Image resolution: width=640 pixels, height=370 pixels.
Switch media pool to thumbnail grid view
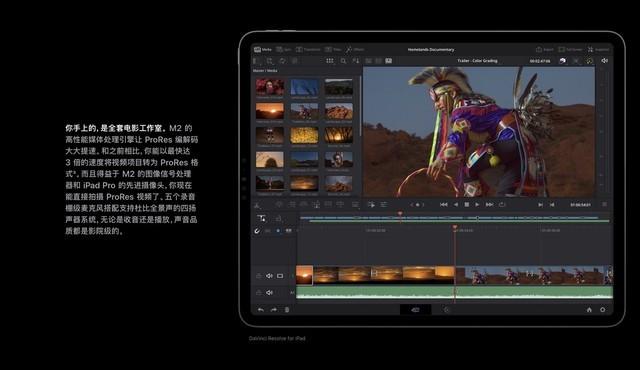click(329, 61)
